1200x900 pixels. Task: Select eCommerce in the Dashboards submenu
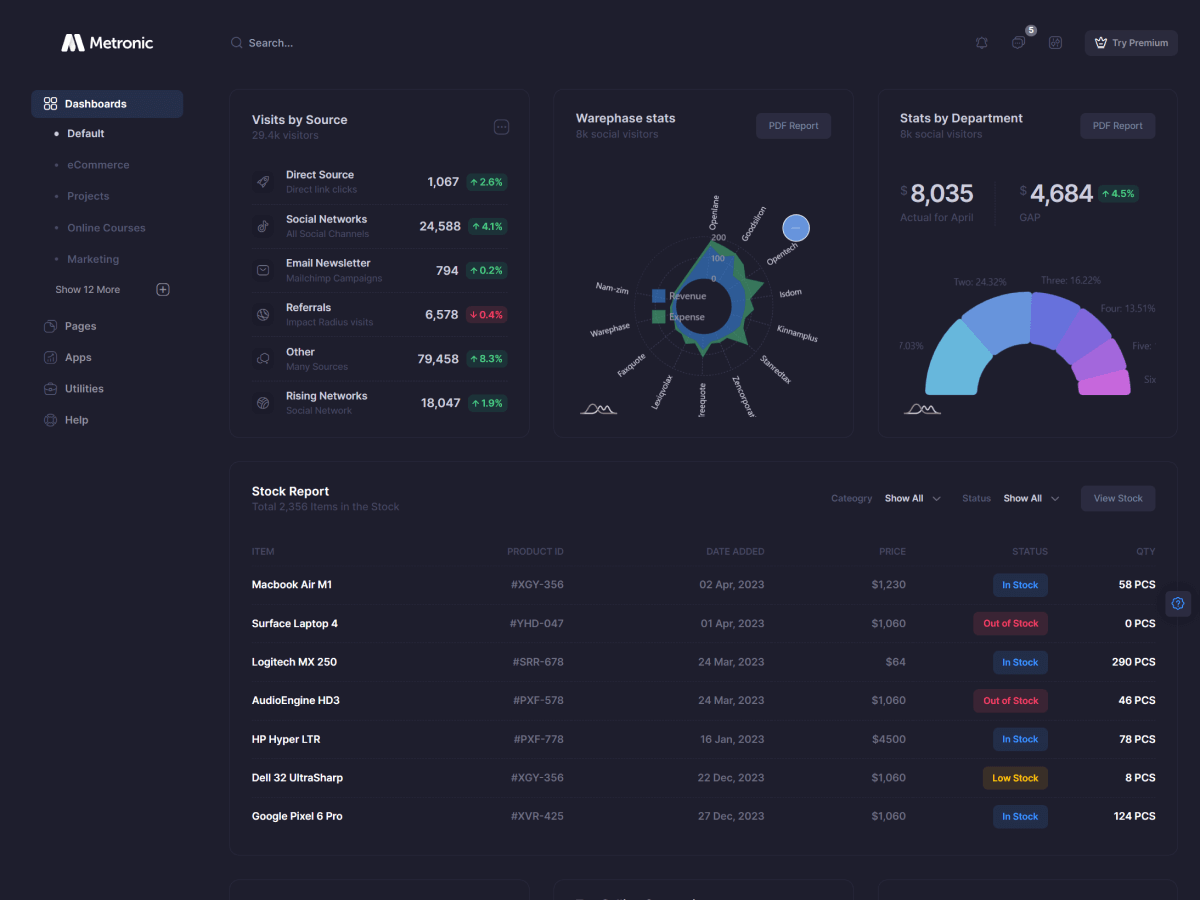pyautogui.click(x=98, y=165)
